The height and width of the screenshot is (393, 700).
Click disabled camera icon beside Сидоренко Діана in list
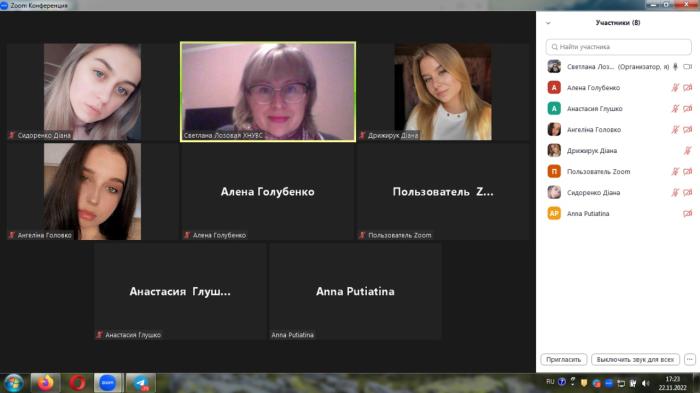coord(688,192)
